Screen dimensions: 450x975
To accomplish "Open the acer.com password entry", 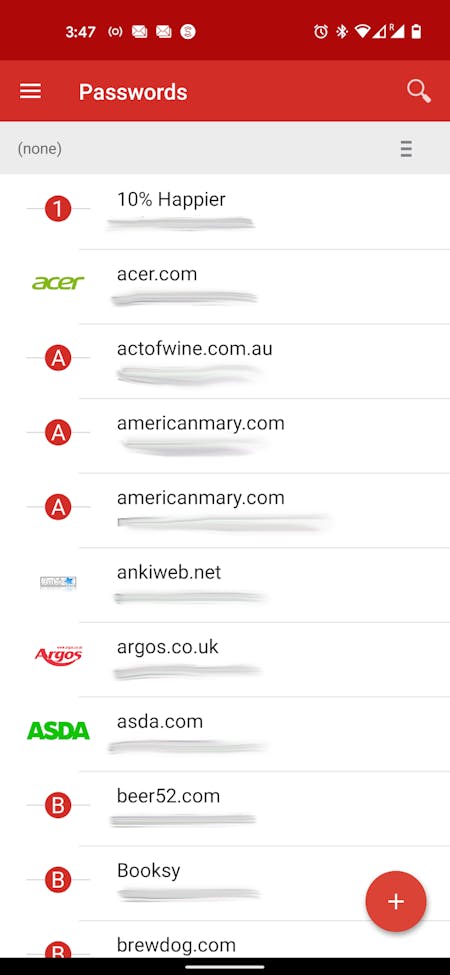I will (225, 287).
